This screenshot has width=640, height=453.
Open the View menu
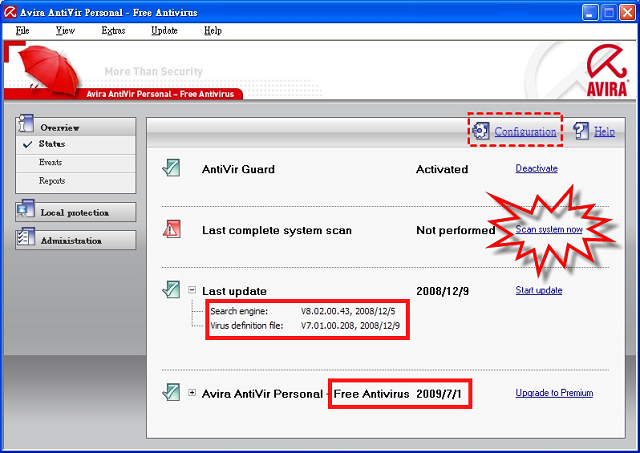65,31
